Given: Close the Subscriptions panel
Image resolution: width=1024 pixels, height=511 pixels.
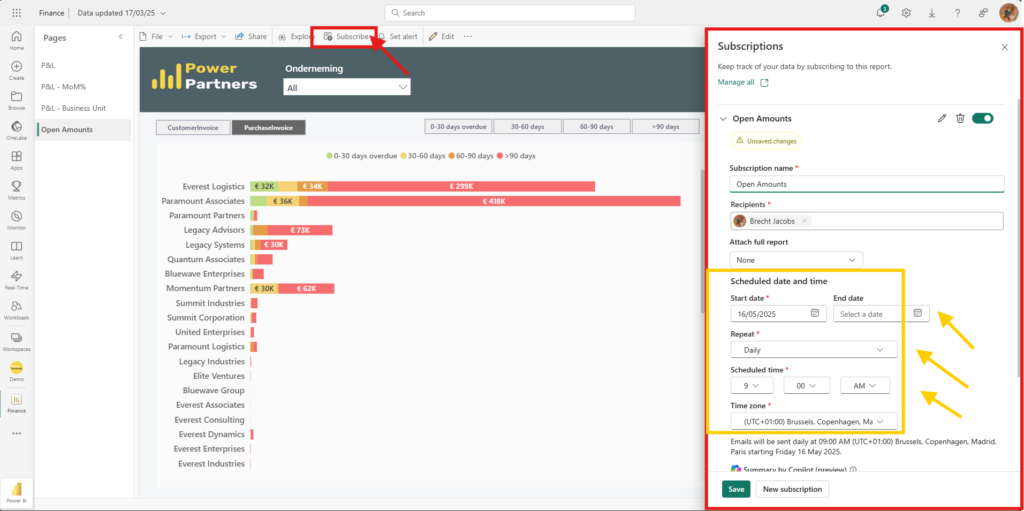Looking at the screenshot, I should click(x=1004, y=47).
